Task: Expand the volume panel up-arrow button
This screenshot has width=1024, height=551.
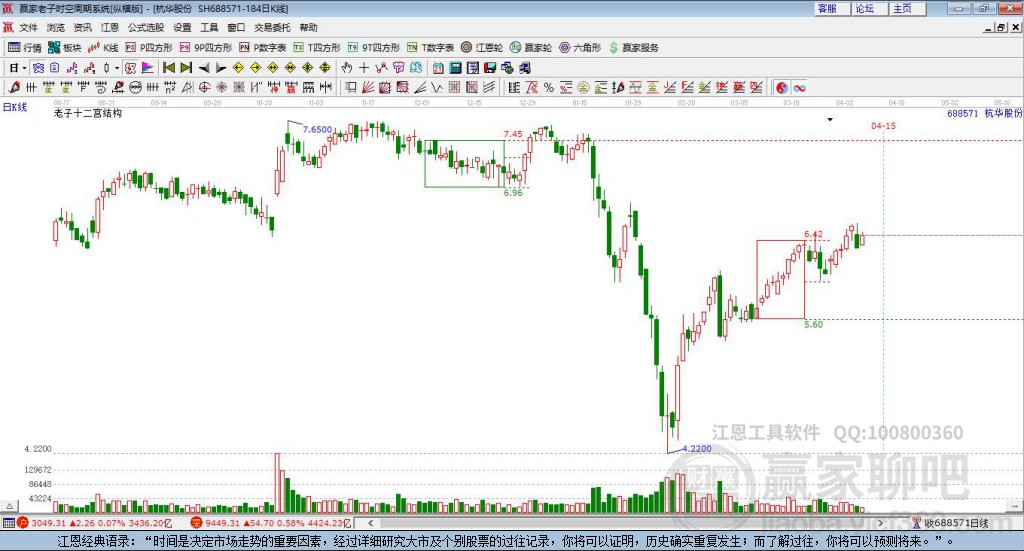Action: 9,506
